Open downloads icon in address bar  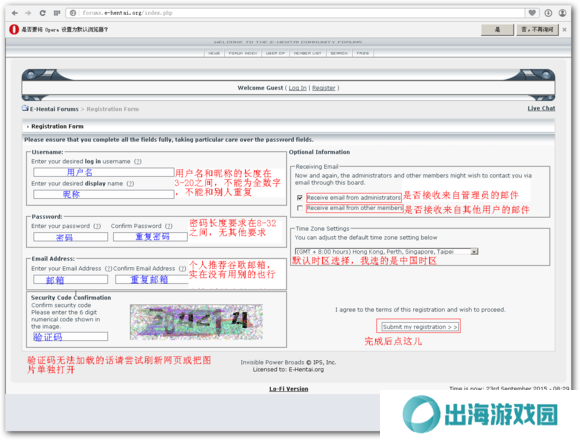pos(548,13)
